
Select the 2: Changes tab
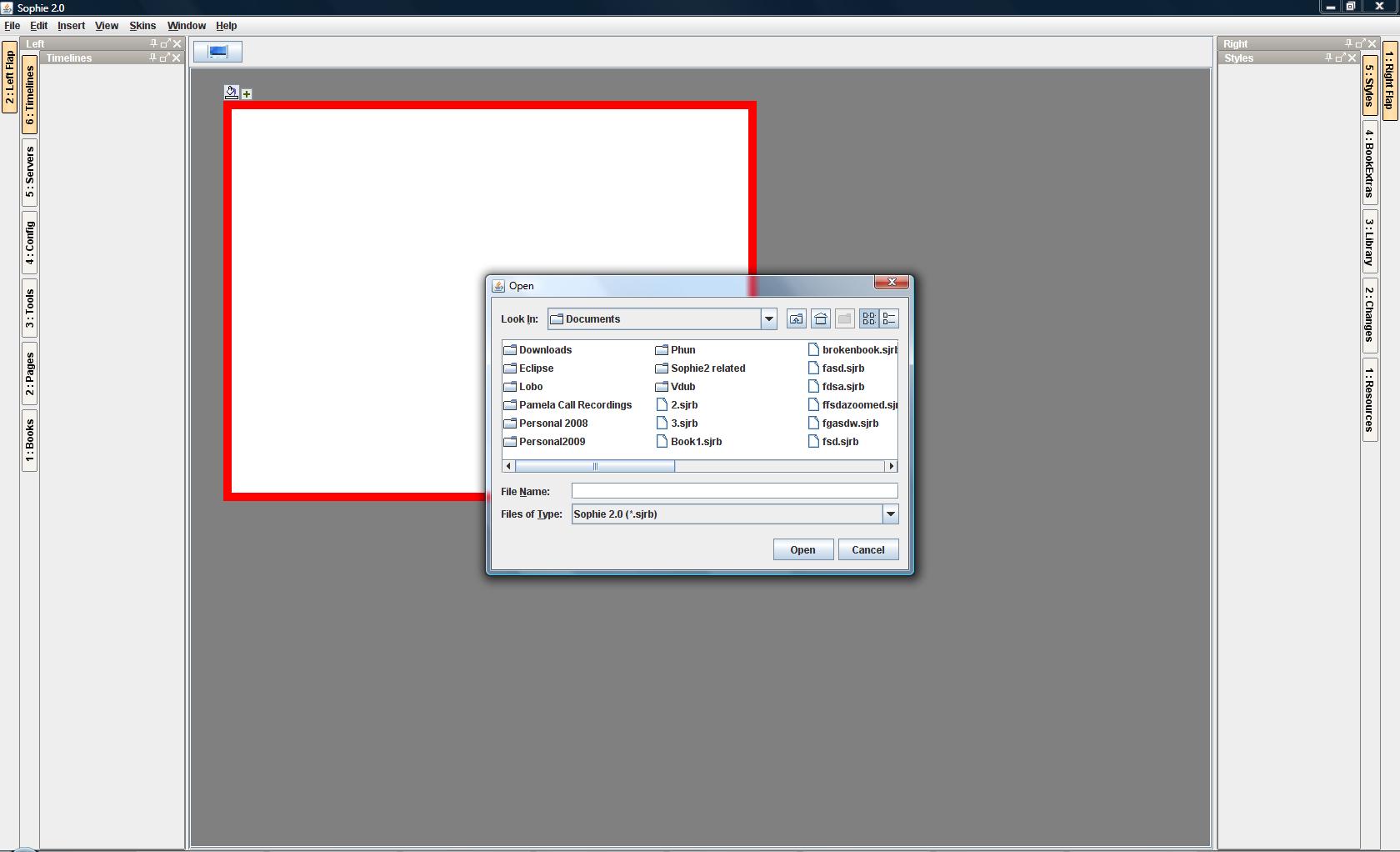coord(1369,314)
